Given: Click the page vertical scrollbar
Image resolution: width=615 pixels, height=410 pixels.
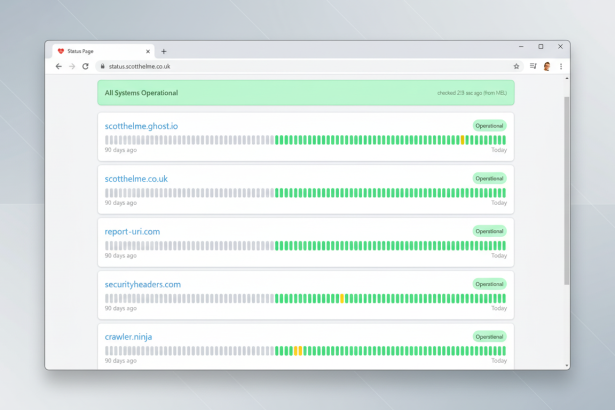Looking at the screenshot, I should point(567,190).
